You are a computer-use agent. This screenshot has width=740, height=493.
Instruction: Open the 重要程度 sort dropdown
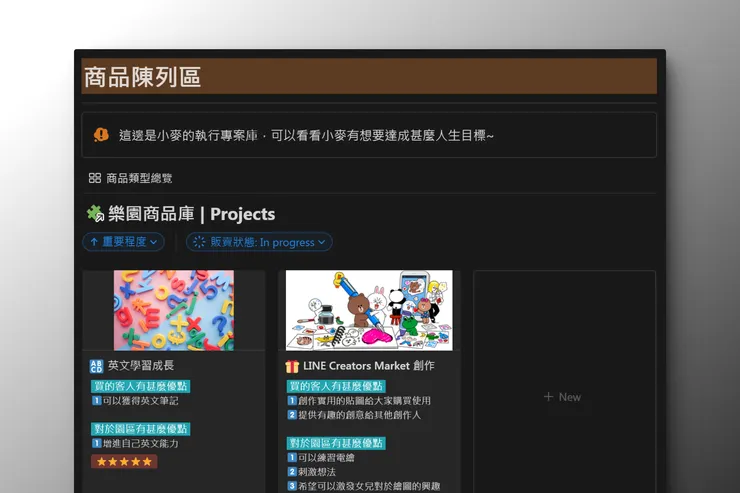(124, 242)
